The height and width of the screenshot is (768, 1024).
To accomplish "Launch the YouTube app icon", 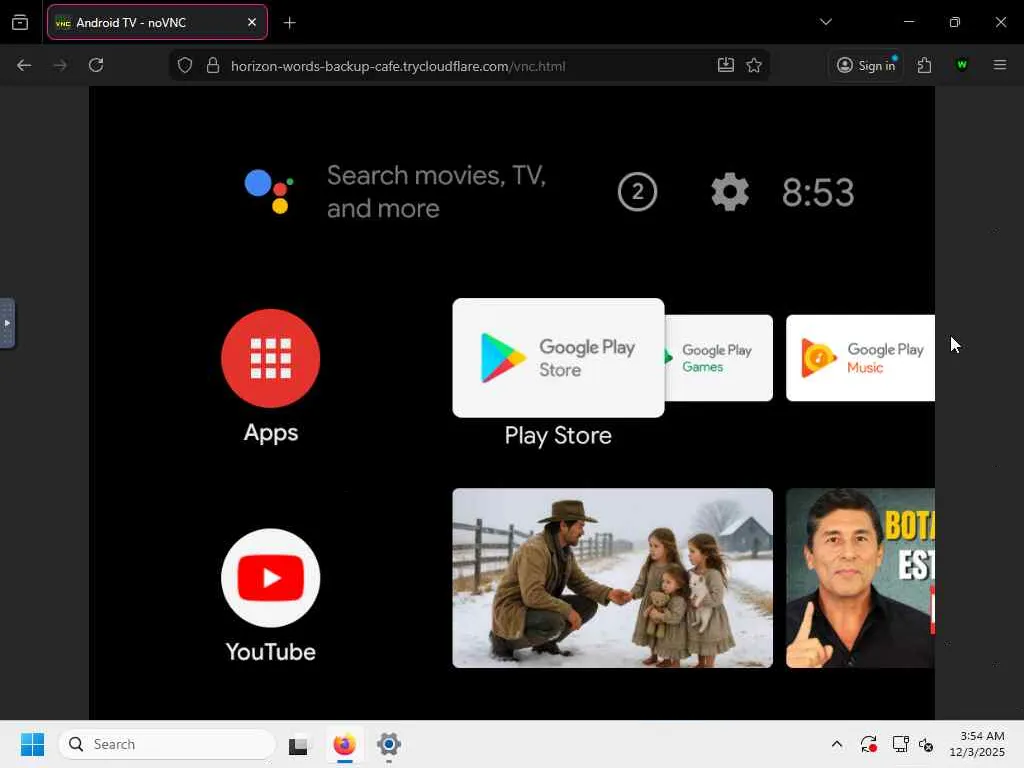I will click(x=270, y=578).
